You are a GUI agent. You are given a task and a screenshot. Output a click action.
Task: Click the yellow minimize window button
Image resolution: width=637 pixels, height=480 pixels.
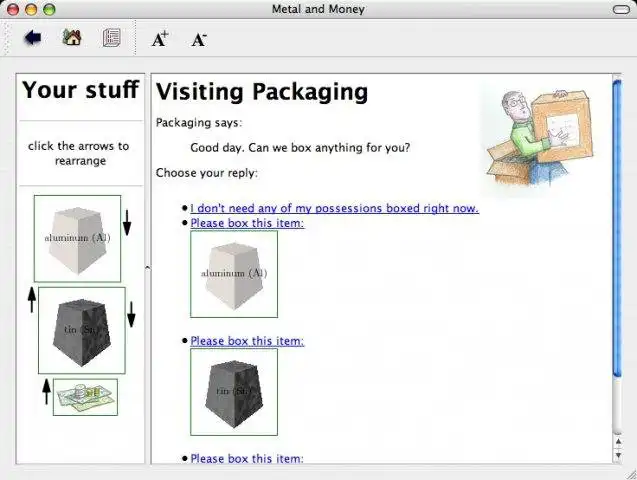click(x=31, y=9)
